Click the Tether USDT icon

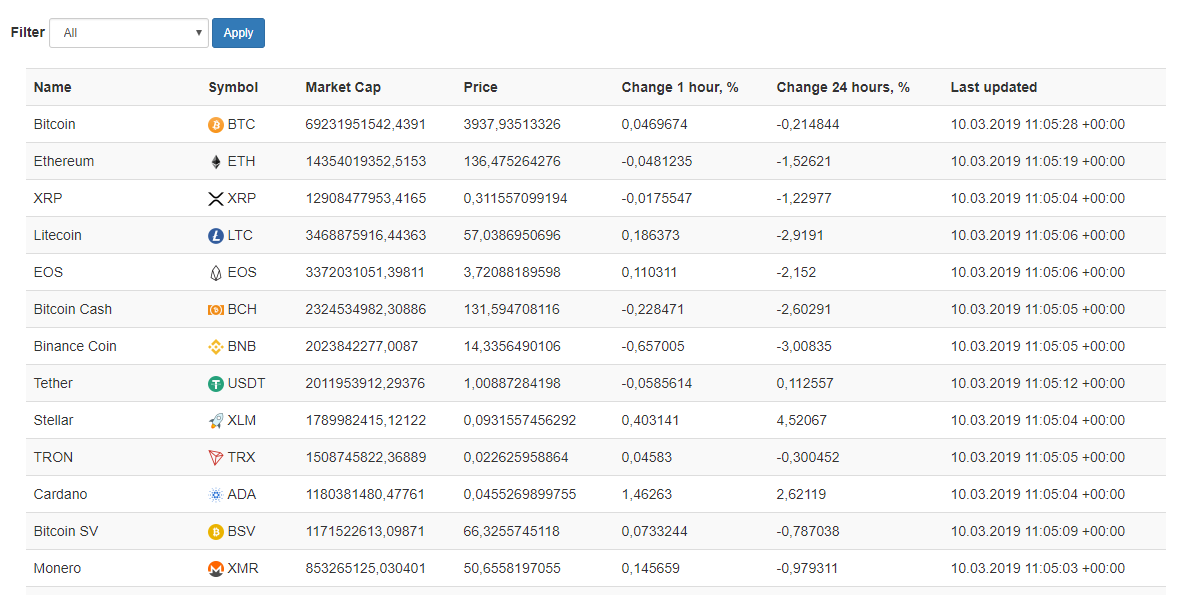pyautogui.click(x=216, y=384)
